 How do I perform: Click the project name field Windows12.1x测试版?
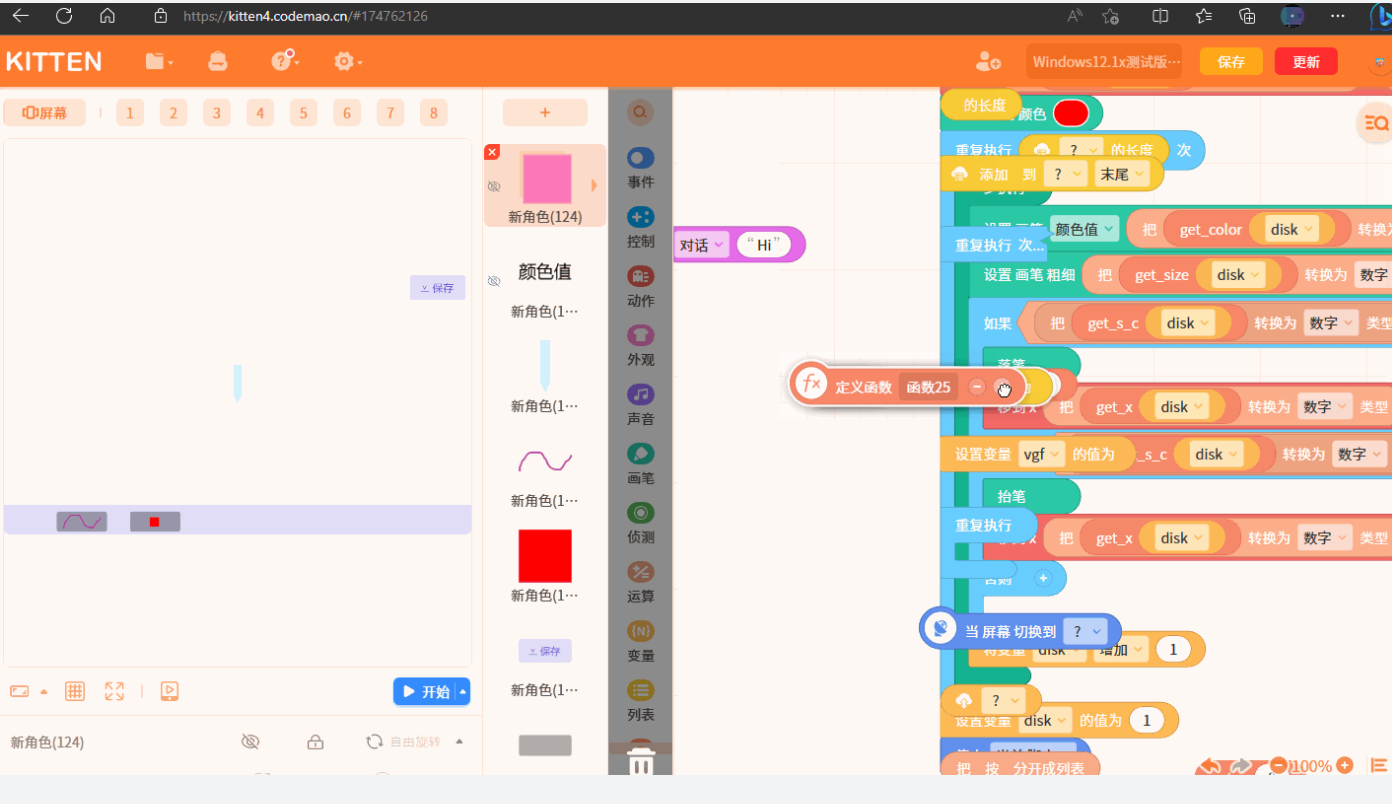1104,62
